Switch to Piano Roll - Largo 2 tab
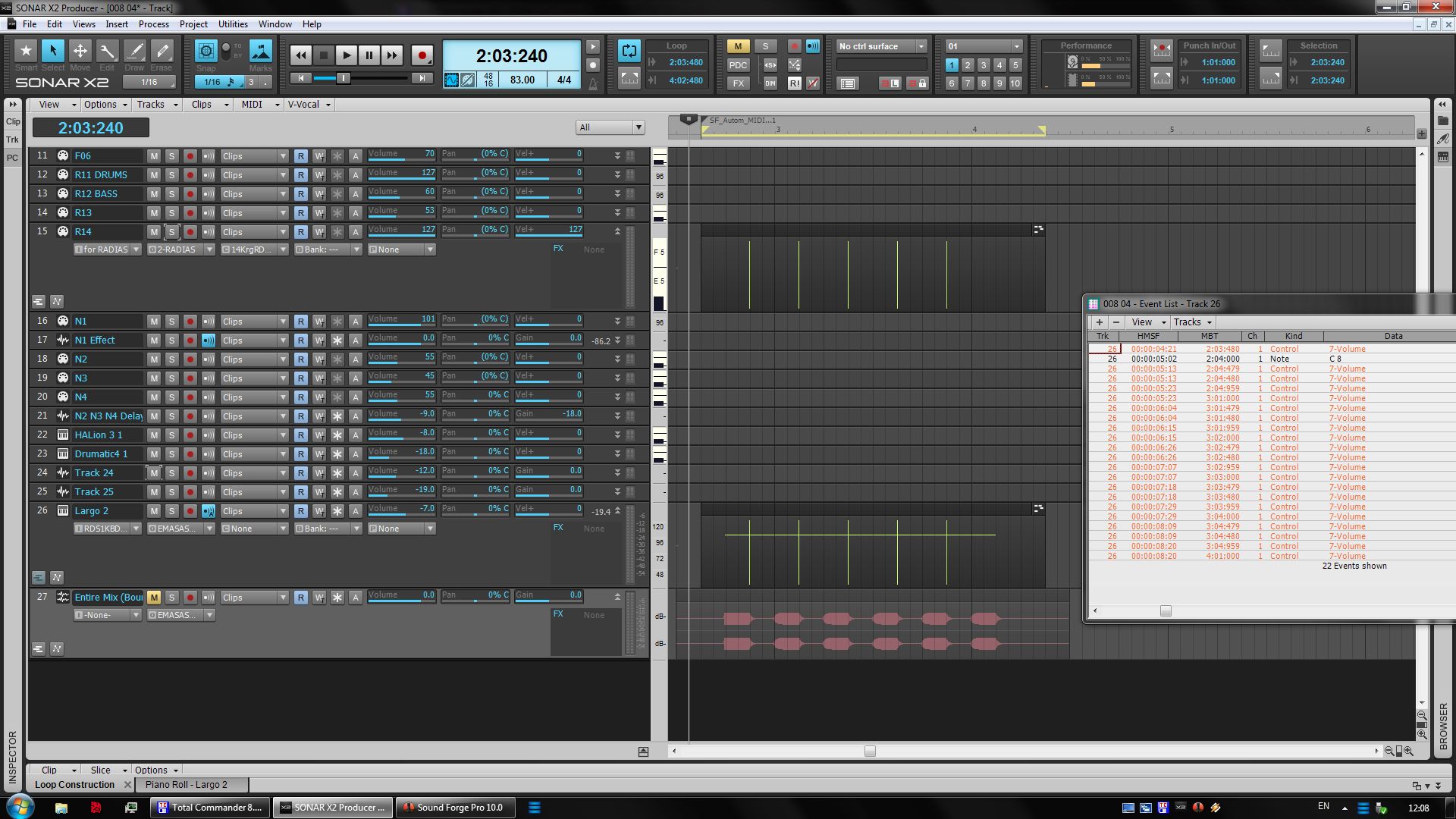 (187, 785)
